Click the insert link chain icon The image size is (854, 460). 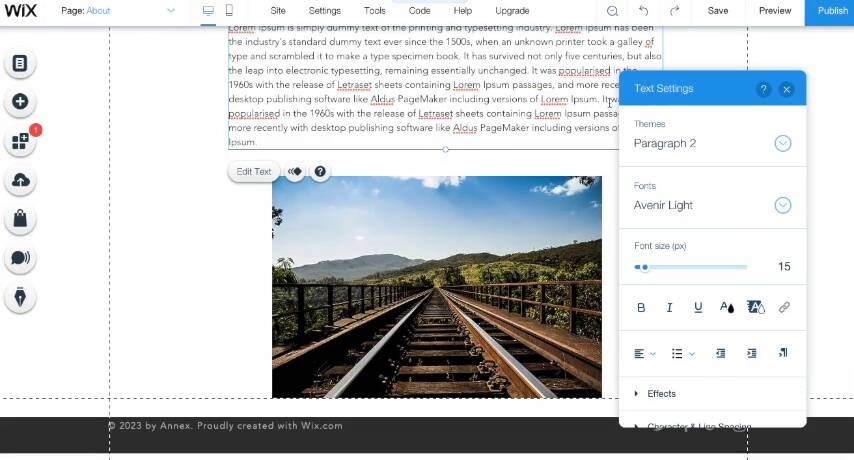(x=784, y=307)
